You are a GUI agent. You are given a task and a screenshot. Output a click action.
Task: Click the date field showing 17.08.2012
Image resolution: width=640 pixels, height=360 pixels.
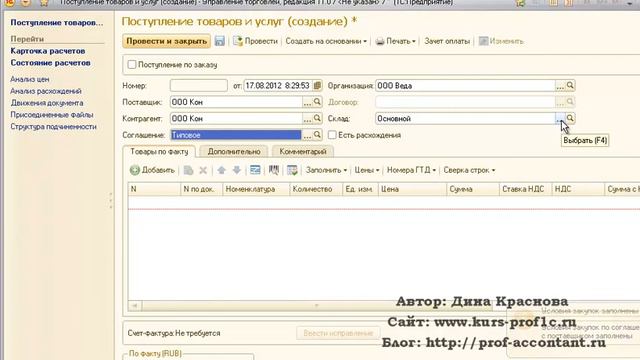point(278,86)
